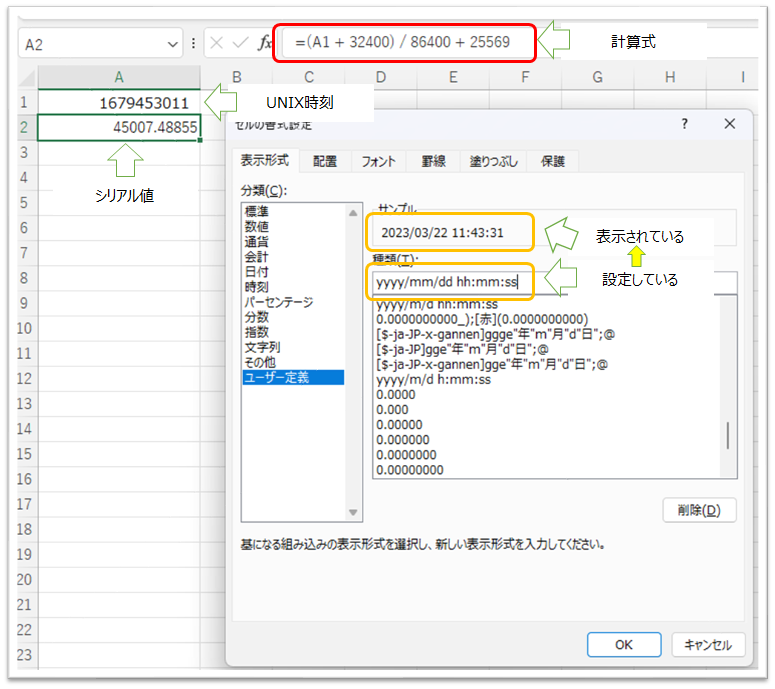Select cell A1 with value 1679453011

(x=119, y=103)
